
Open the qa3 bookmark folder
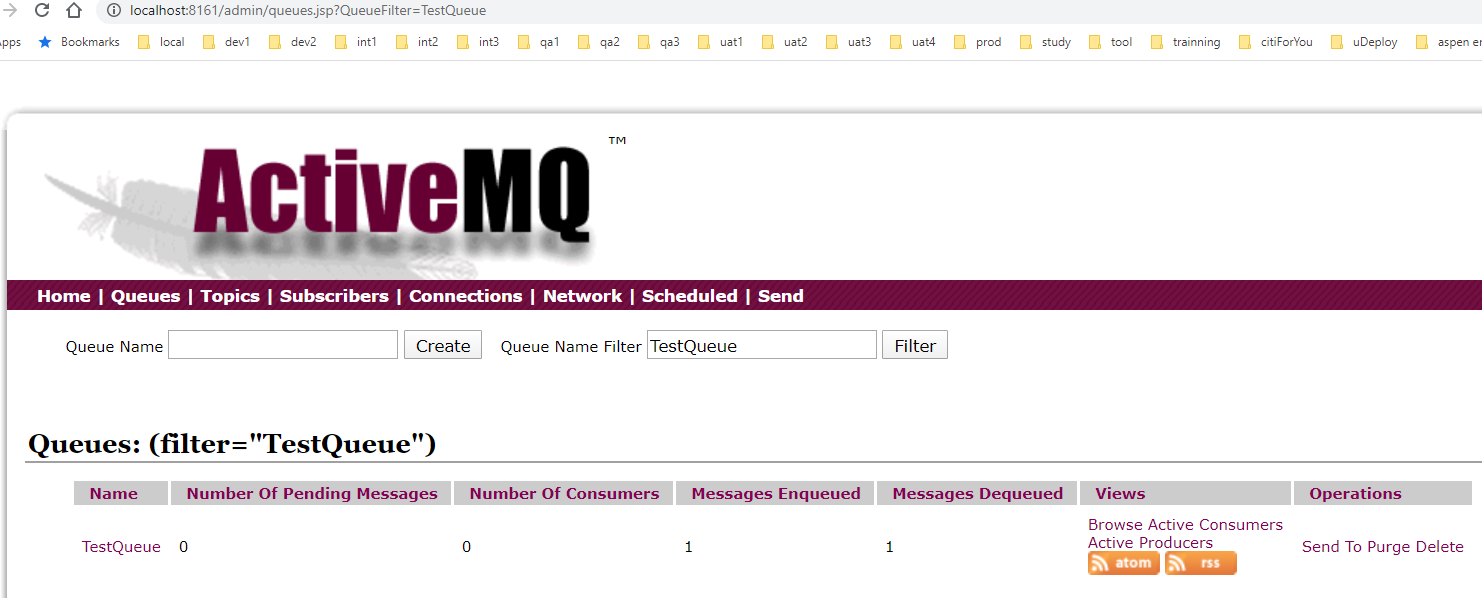click(x=658, y=42)
